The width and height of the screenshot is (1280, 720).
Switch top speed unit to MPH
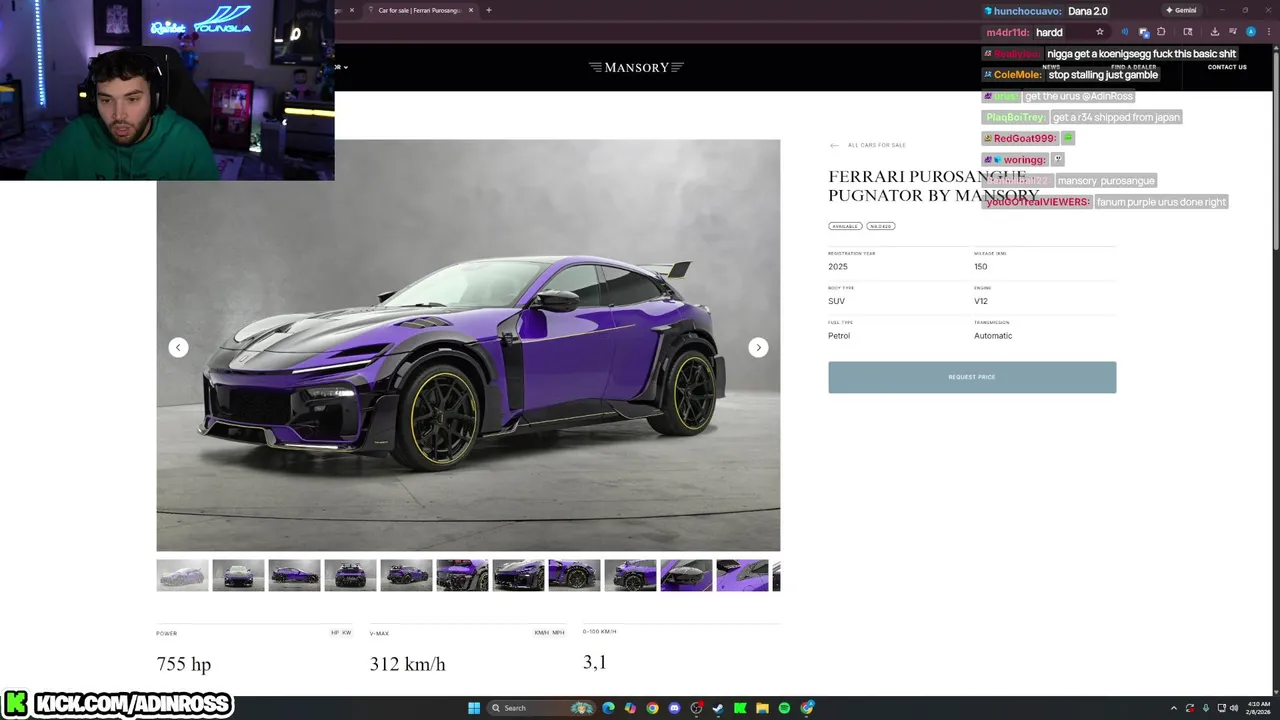(559, 633)
